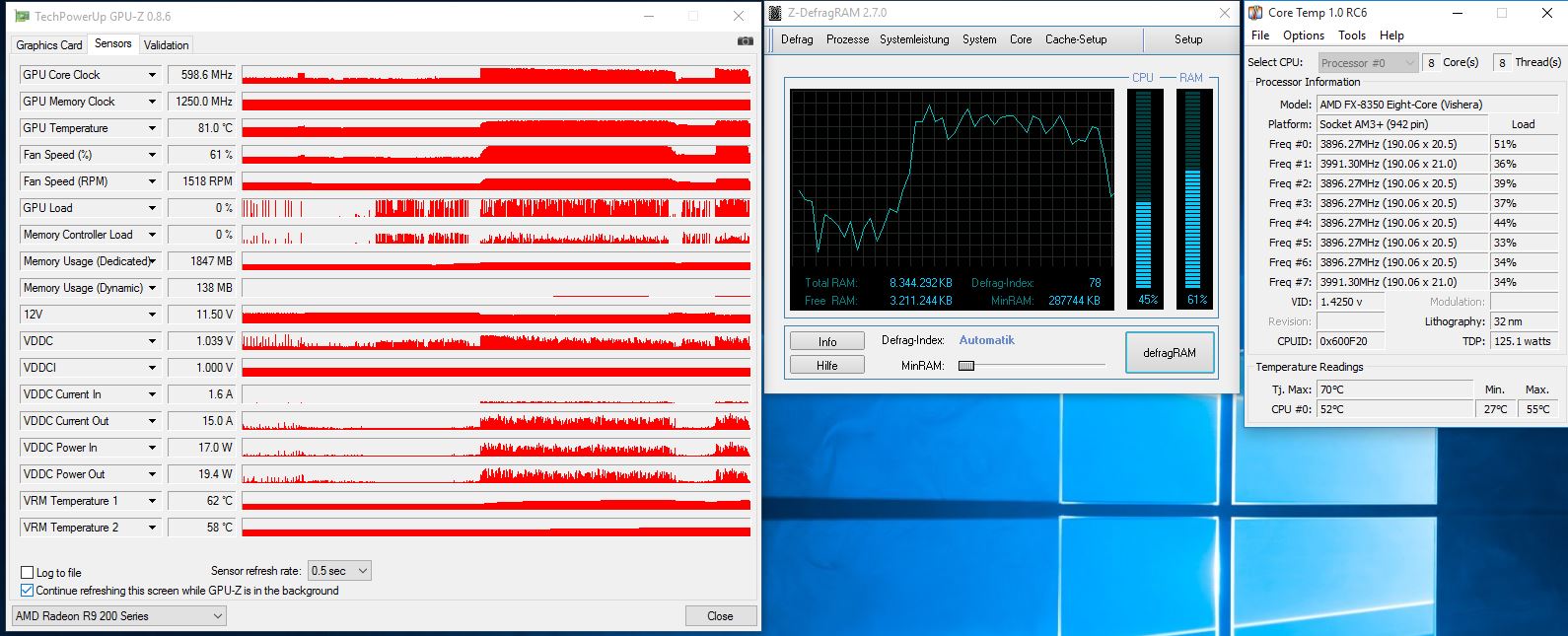Open the GPU Core Clock sensor dropdown

(x=152, y=75)
